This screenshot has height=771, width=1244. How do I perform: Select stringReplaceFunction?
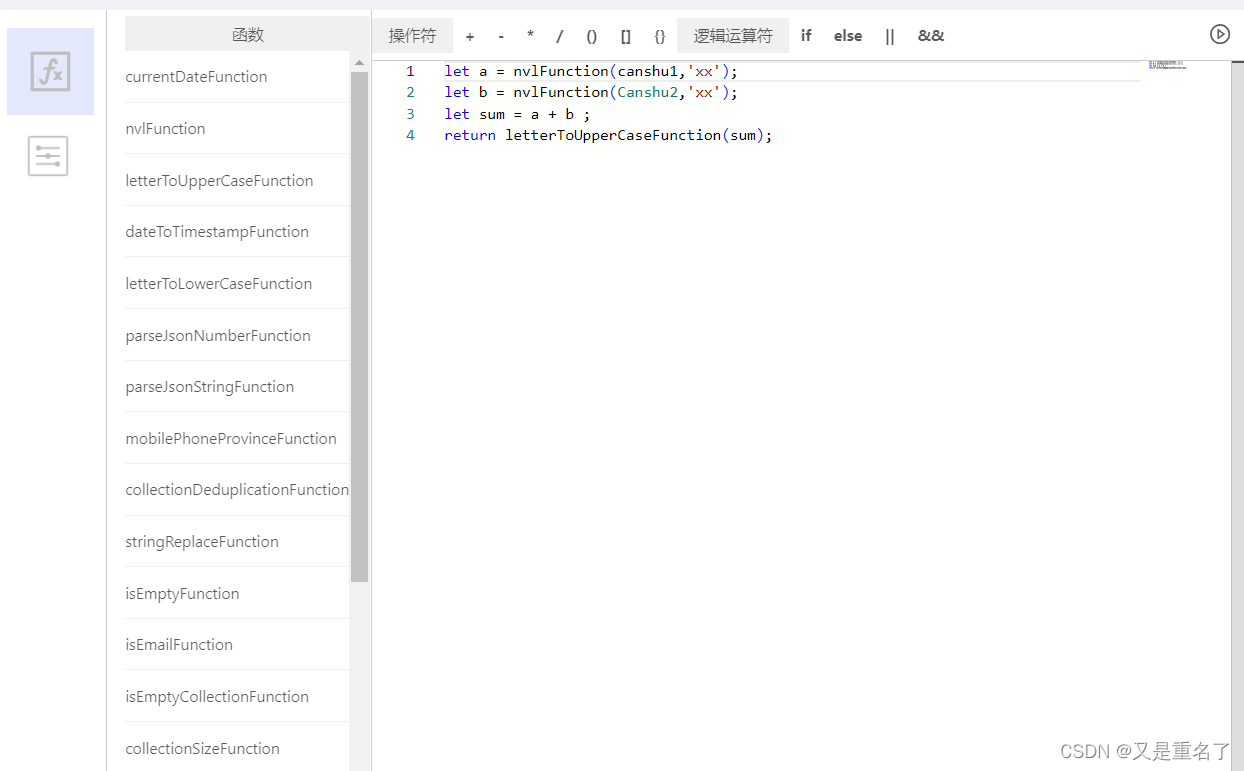[x=236, y=542]
